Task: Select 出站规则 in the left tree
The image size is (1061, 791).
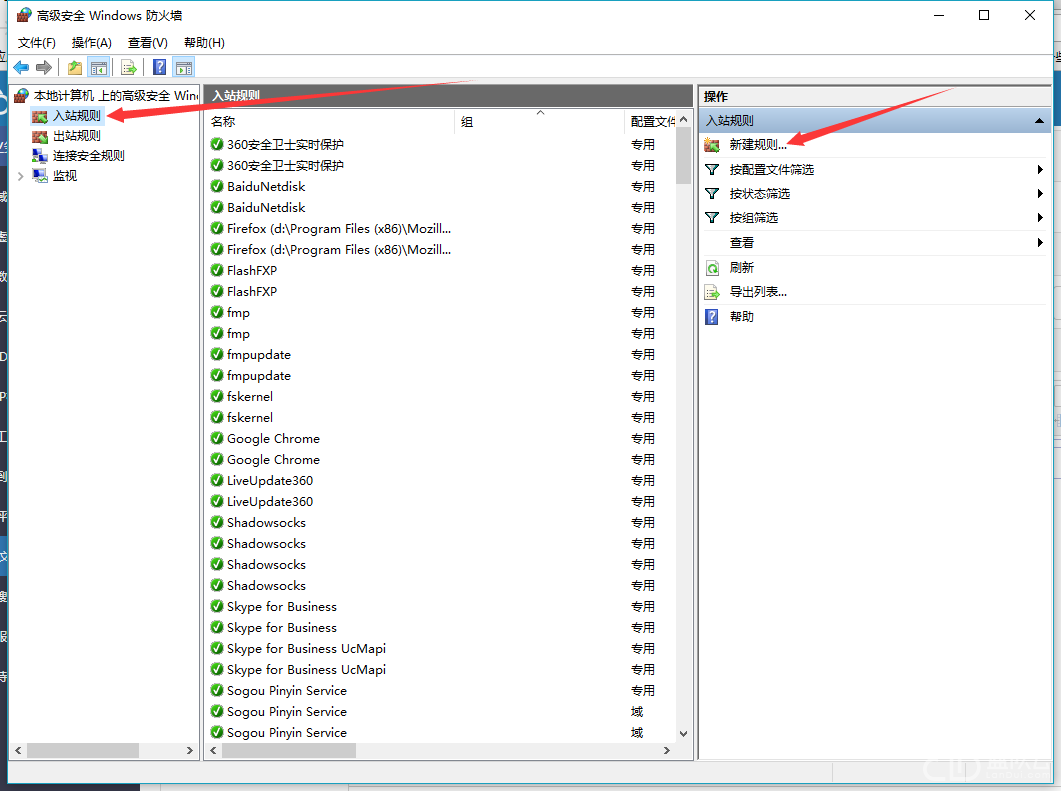Action: [x=76, y=136]
